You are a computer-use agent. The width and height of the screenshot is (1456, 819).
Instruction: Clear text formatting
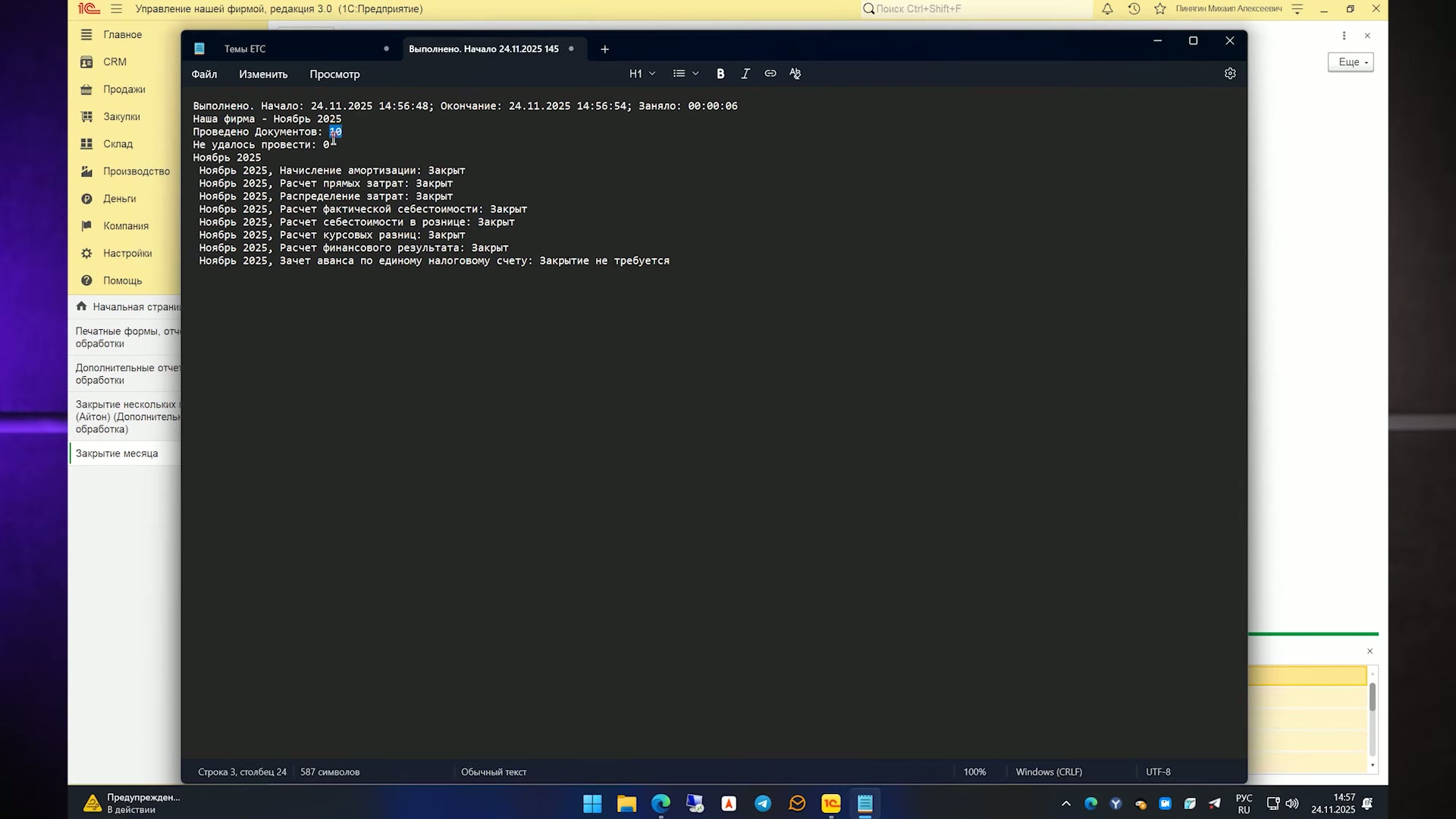pyautogui.click(x=795, y=74)
